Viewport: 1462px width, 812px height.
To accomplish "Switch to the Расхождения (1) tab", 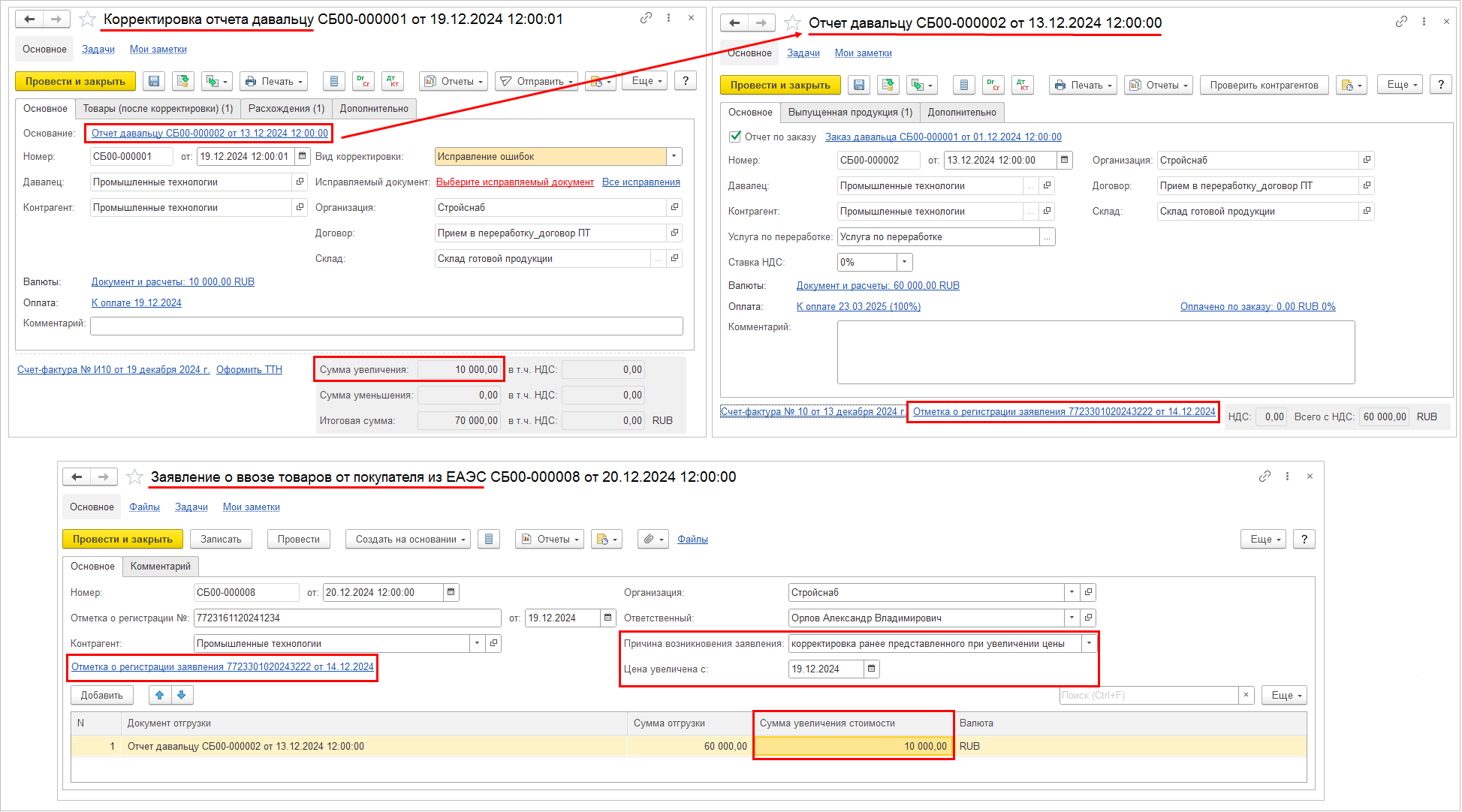I will tap(286, 108).
